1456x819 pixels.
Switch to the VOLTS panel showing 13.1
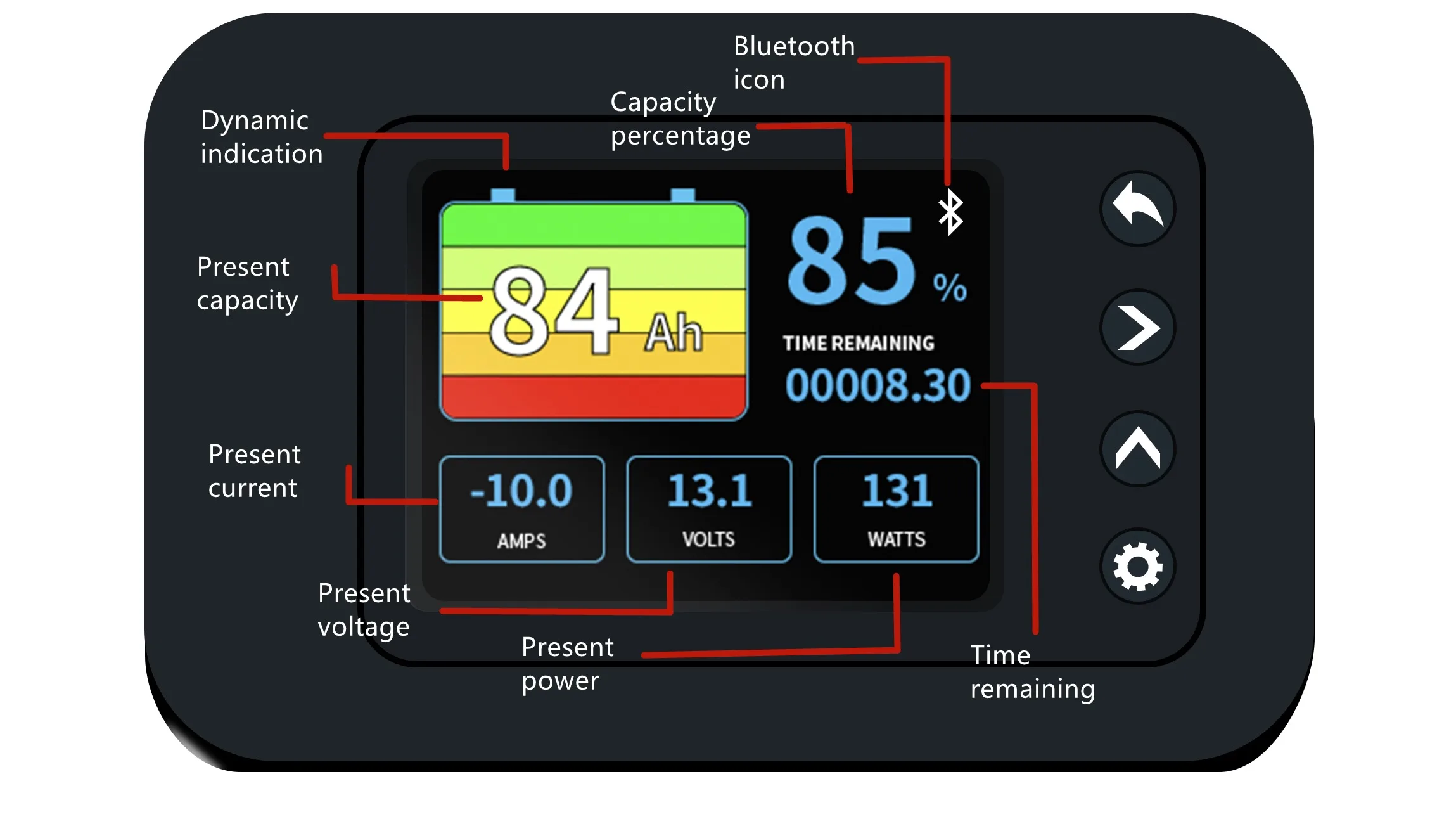coord(709,509)
